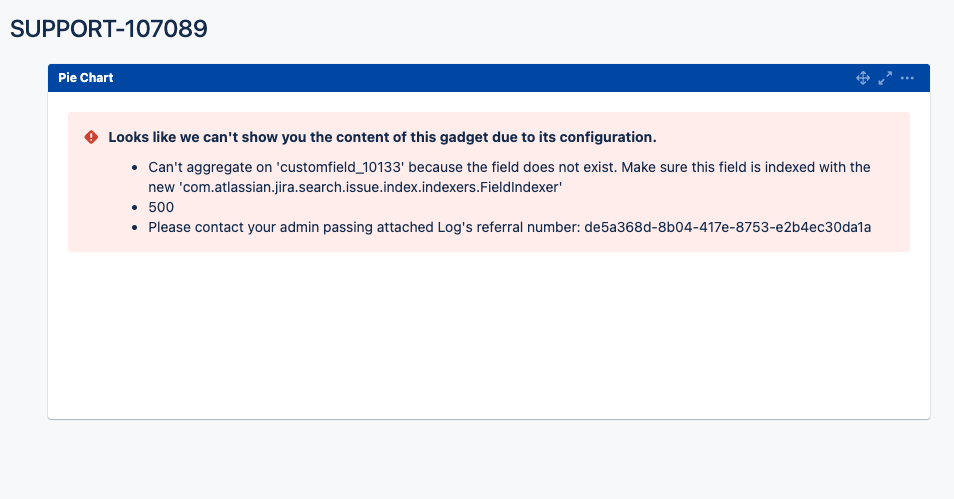Click the gadget configuration error heading
Screen dimensions: 954x499
click(382, 137)
